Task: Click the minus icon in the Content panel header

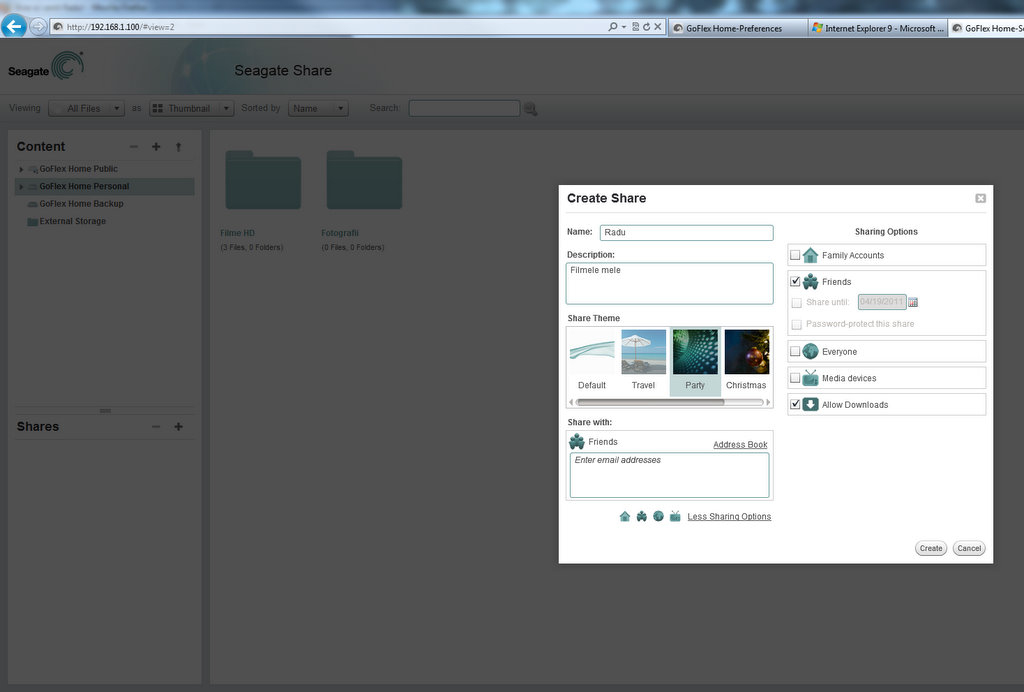Action: tap(134, 147)
